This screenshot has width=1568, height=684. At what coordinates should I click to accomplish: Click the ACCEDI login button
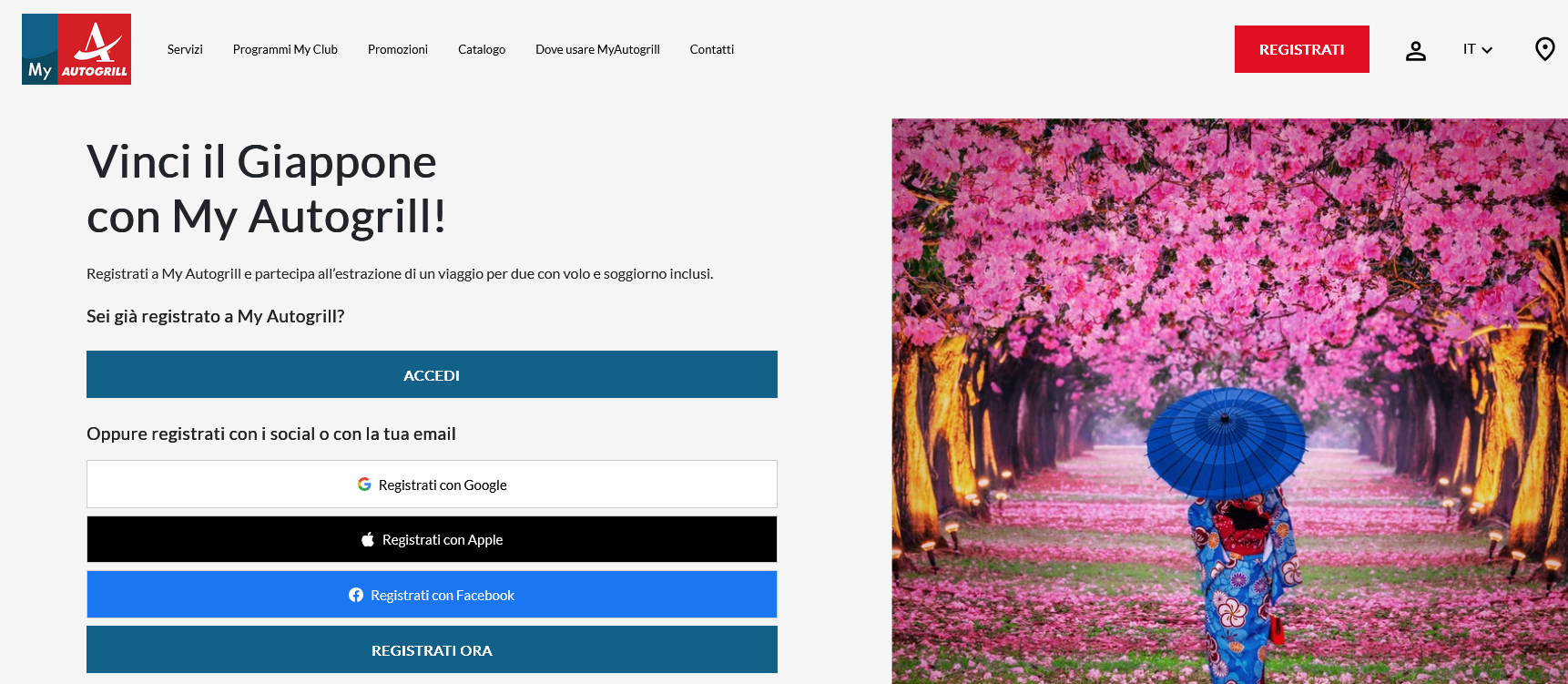[432, 374]
